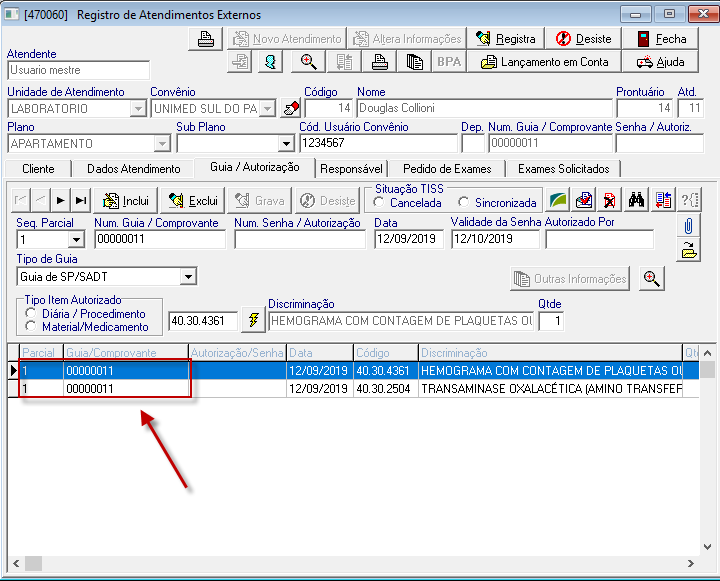Click the question mark bracket icon
The height and width of the screenshot is (581, 720).
(689, 200)
